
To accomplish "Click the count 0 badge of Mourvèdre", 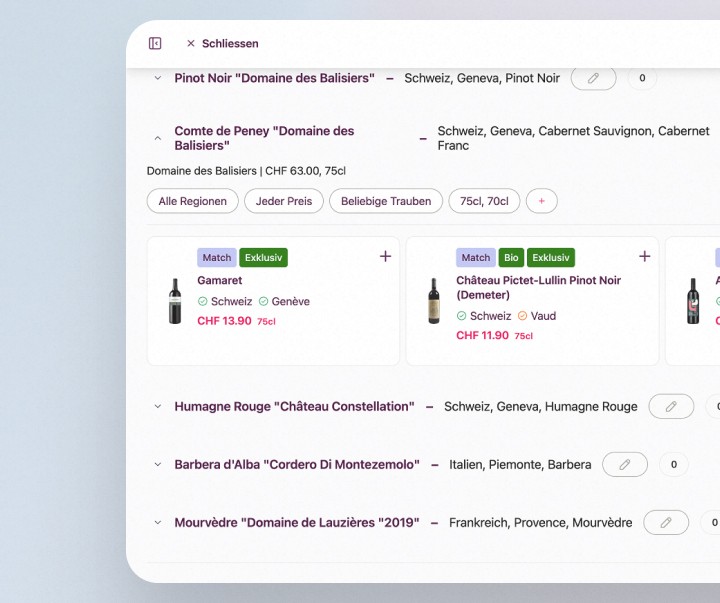I will pyautogui.click(x=711, y=523).
